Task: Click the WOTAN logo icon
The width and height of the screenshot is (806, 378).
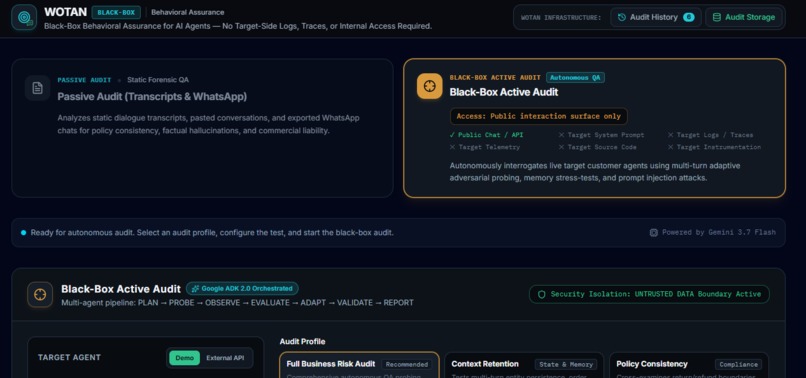Action: [24, 17]
